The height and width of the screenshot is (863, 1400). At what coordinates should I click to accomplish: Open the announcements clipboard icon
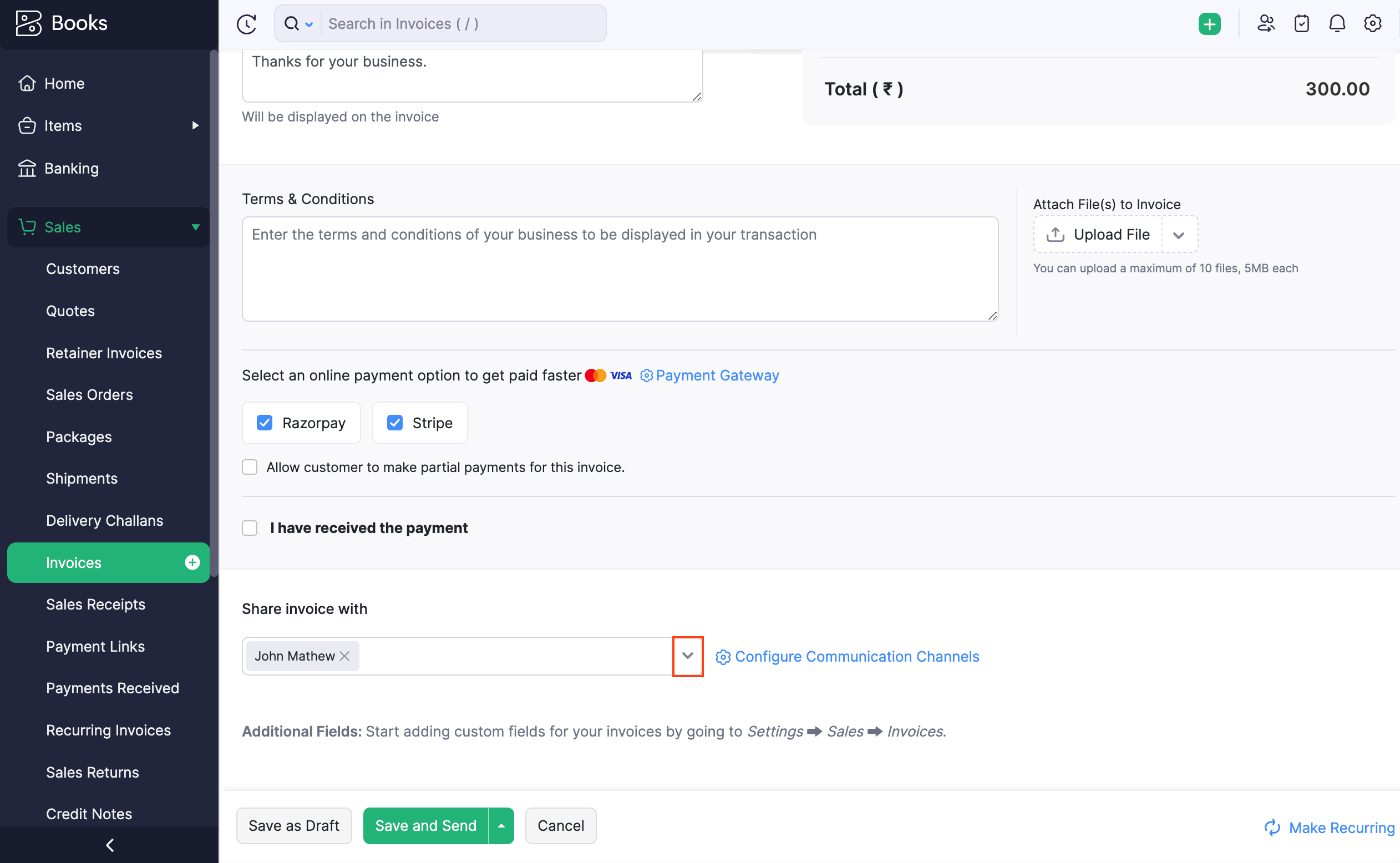click(x=1301, y=23)
